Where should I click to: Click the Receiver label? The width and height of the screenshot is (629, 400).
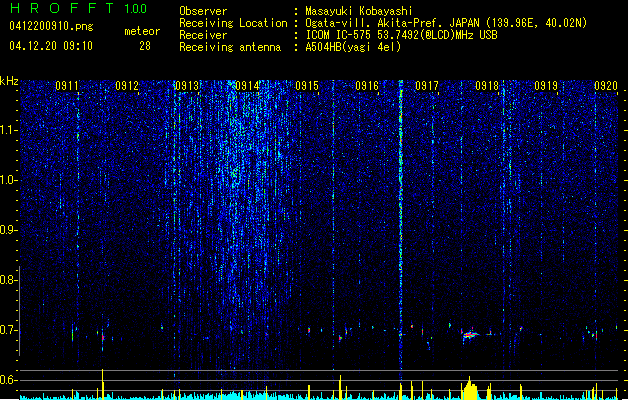coord(203,35)
